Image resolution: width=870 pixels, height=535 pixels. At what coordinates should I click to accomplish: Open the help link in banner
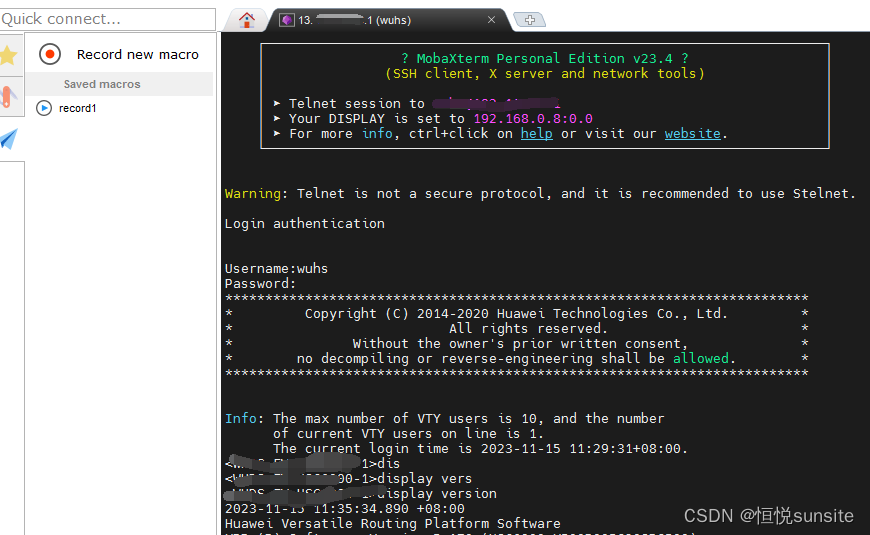537,134
